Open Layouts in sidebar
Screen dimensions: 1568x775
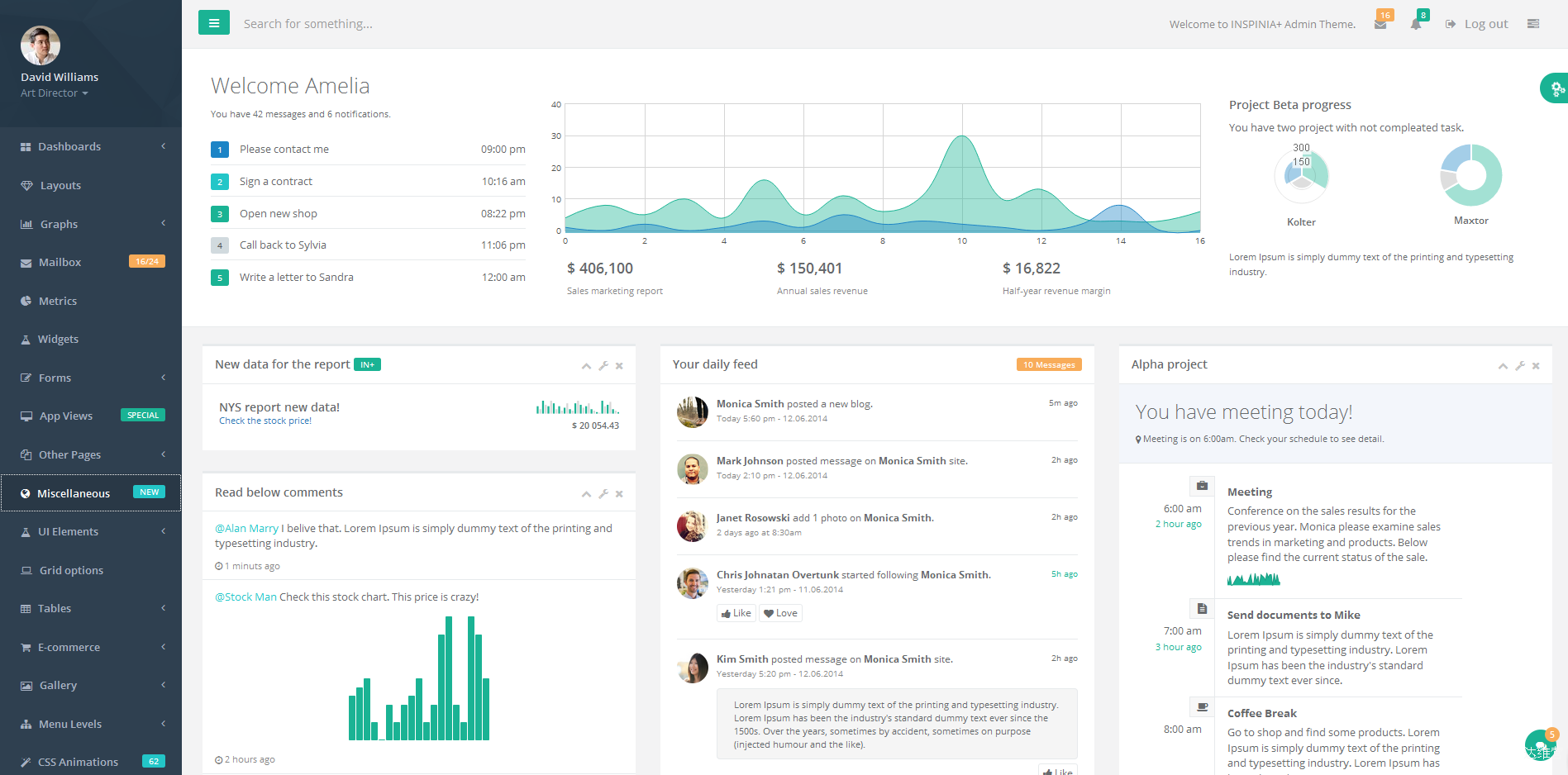pos(91,185)
